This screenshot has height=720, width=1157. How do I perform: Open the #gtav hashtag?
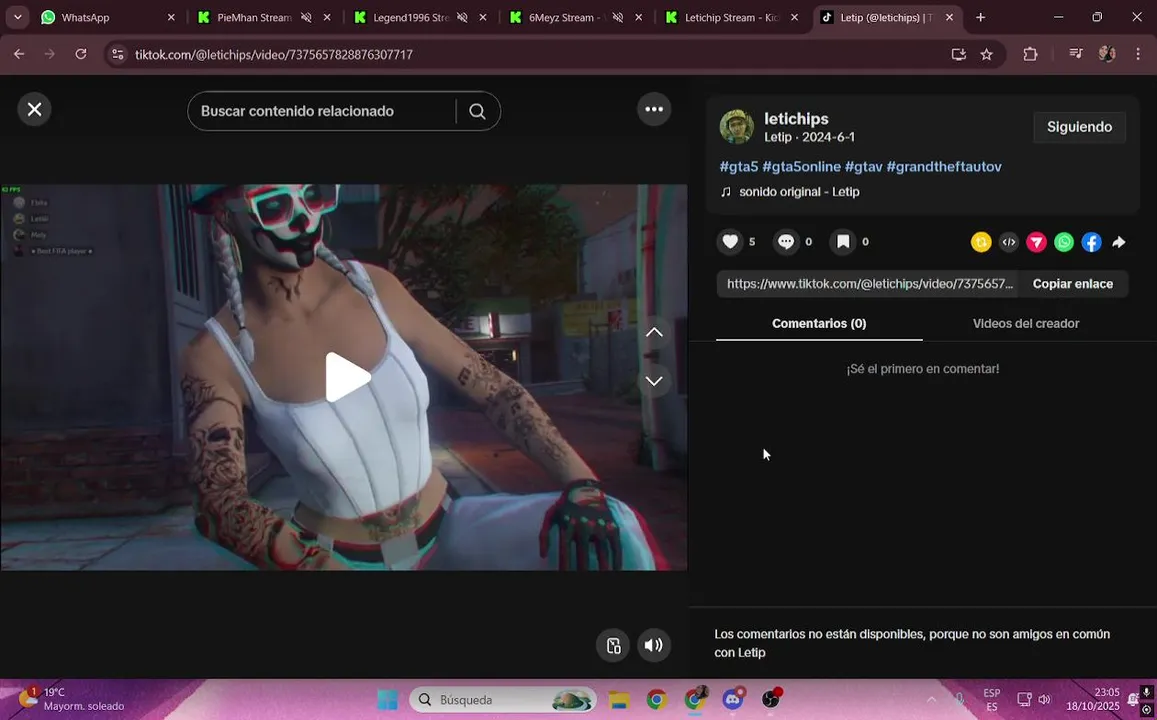(863, 167)
